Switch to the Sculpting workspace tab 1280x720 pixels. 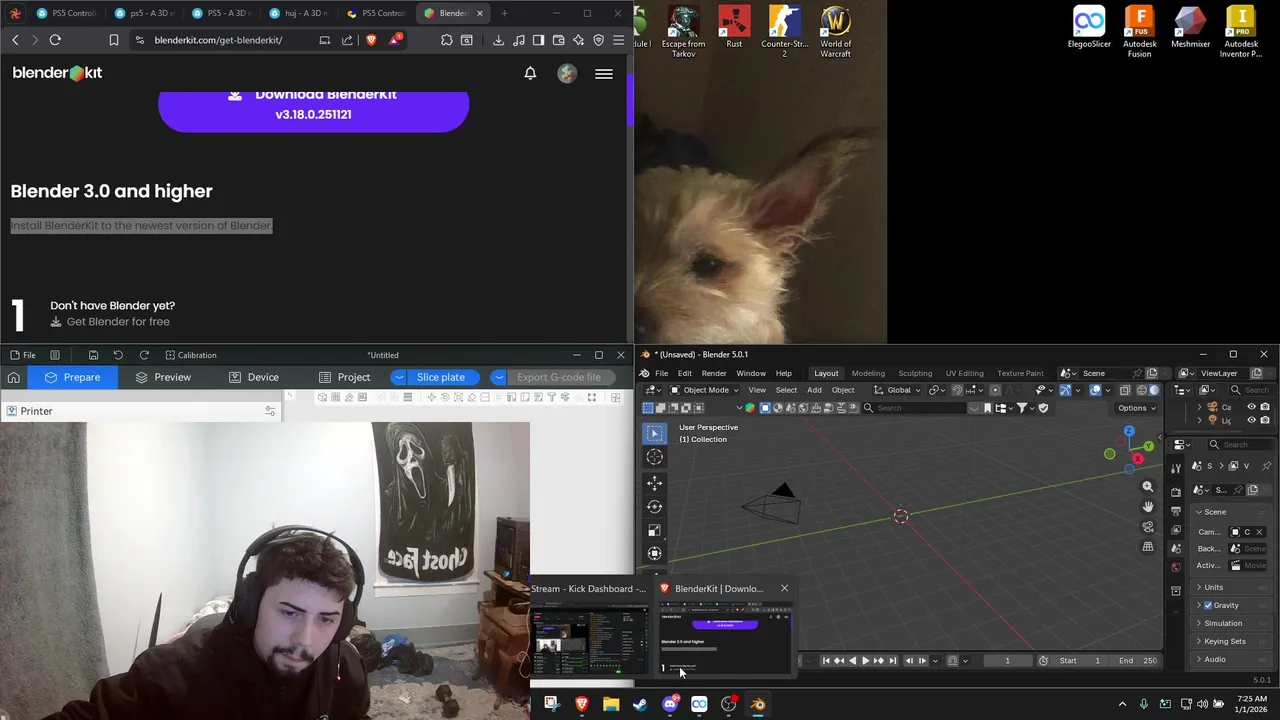[x=915, y=373]
